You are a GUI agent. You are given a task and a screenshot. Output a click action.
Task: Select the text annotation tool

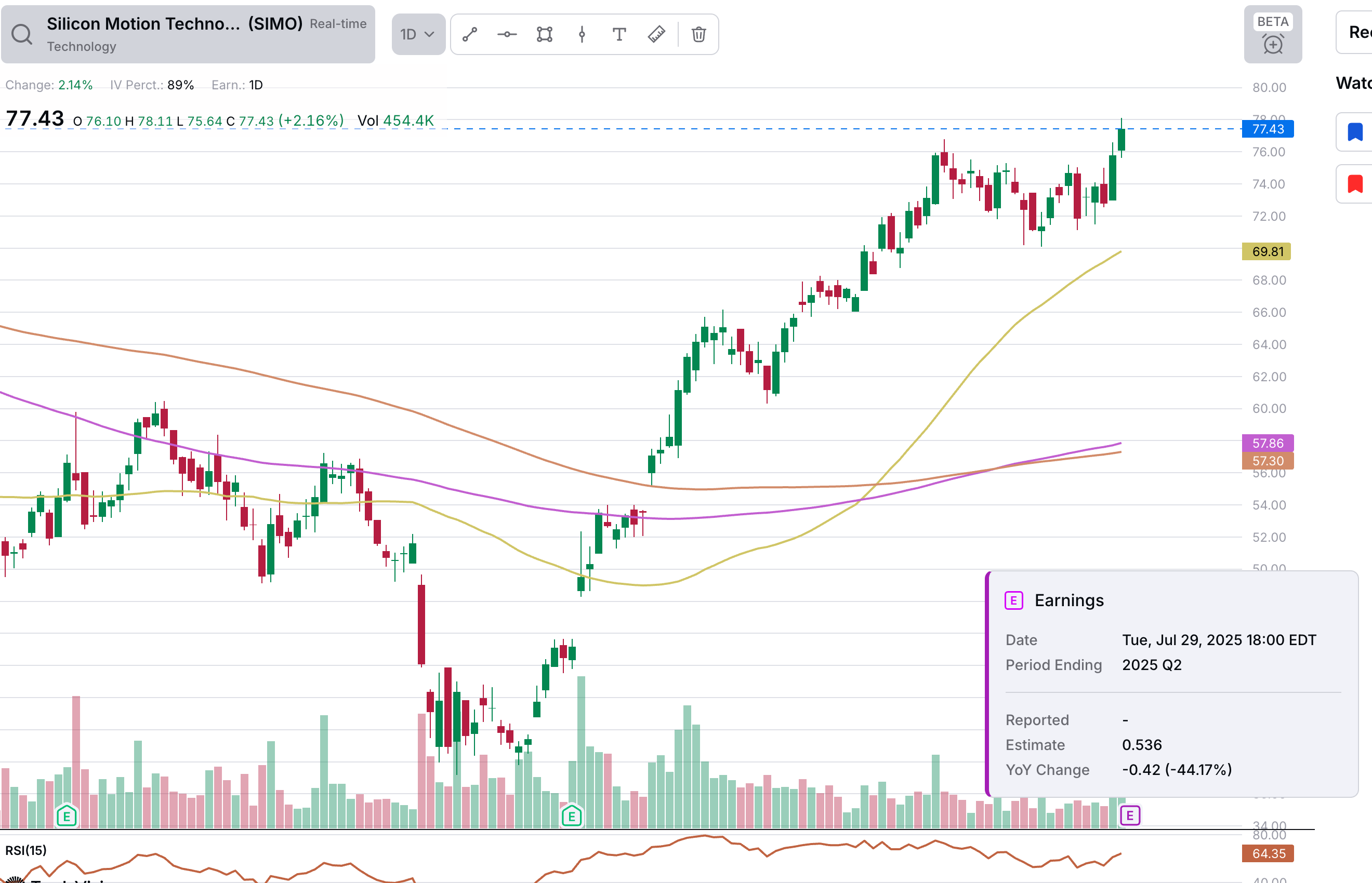pos(619,34)
